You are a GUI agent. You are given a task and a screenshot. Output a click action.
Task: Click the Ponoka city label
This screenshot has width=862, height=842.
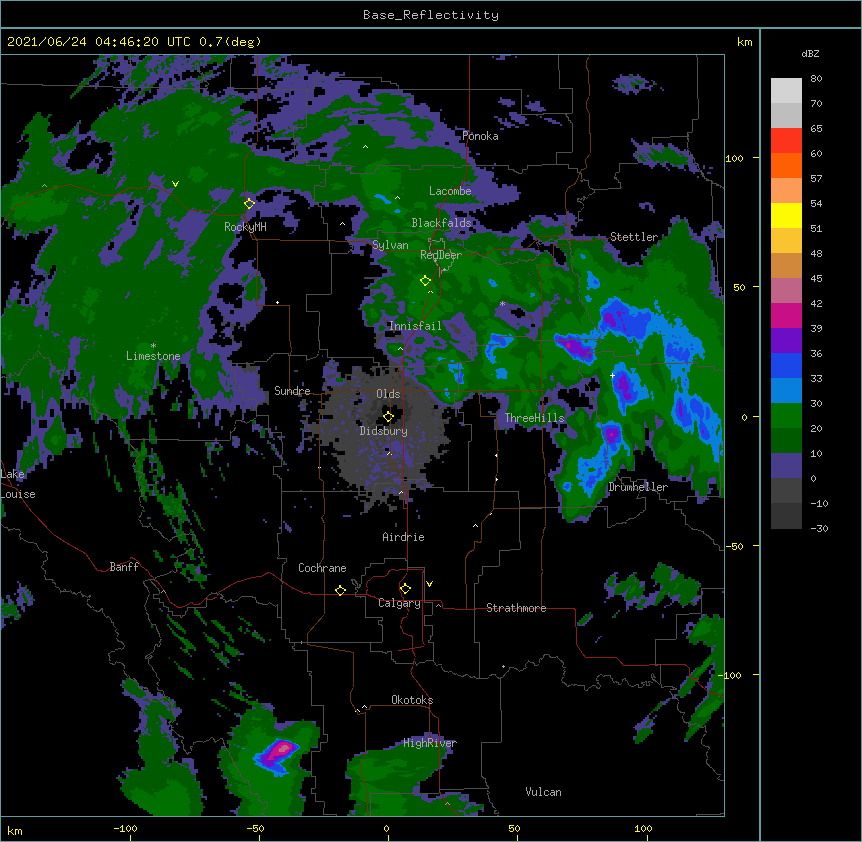point(480,136)
